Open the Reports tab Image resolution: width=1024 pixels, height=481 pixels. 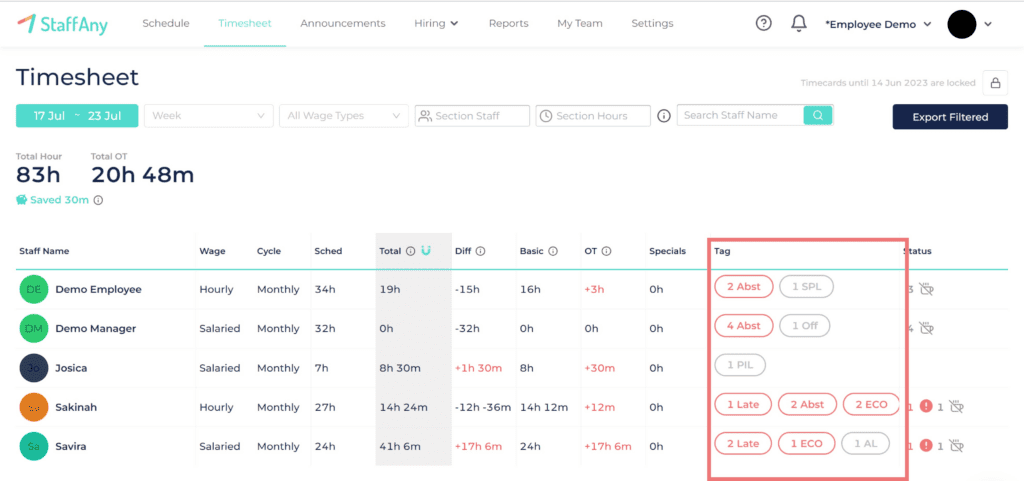(509, 23)
